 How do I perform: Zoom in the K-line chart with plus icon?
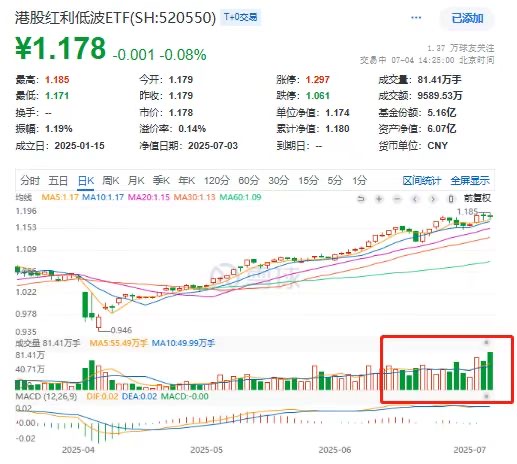379,199
